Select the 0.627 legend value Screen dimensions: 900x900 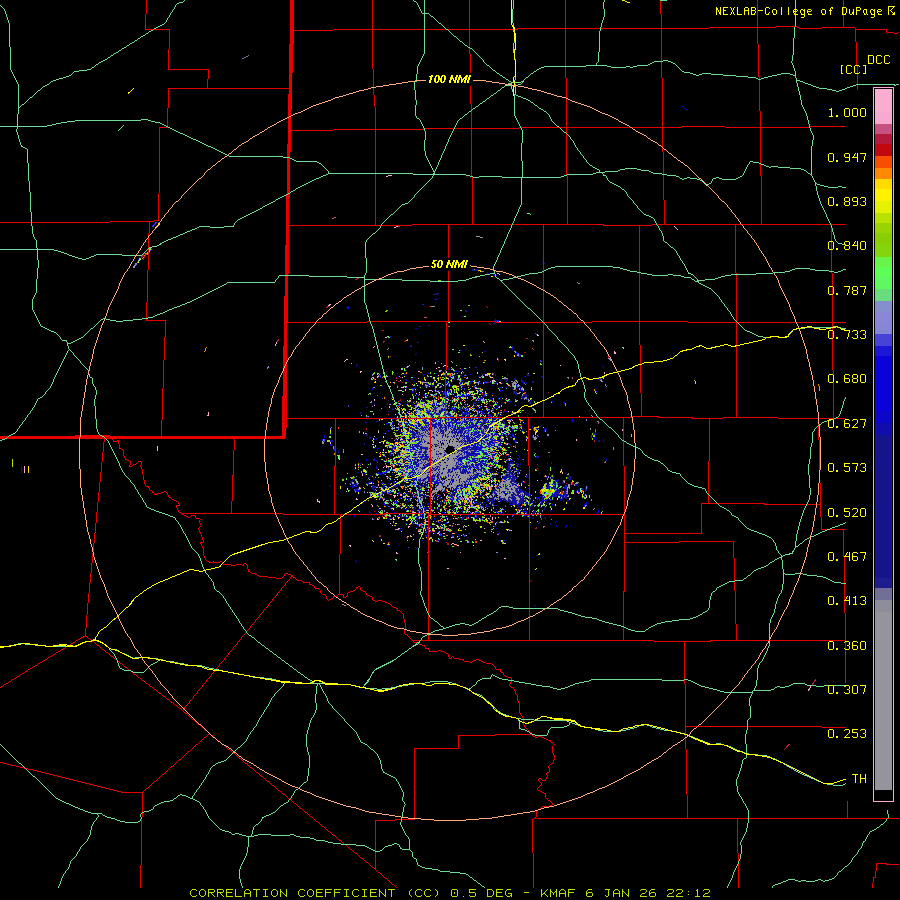[x=847, y=424]
